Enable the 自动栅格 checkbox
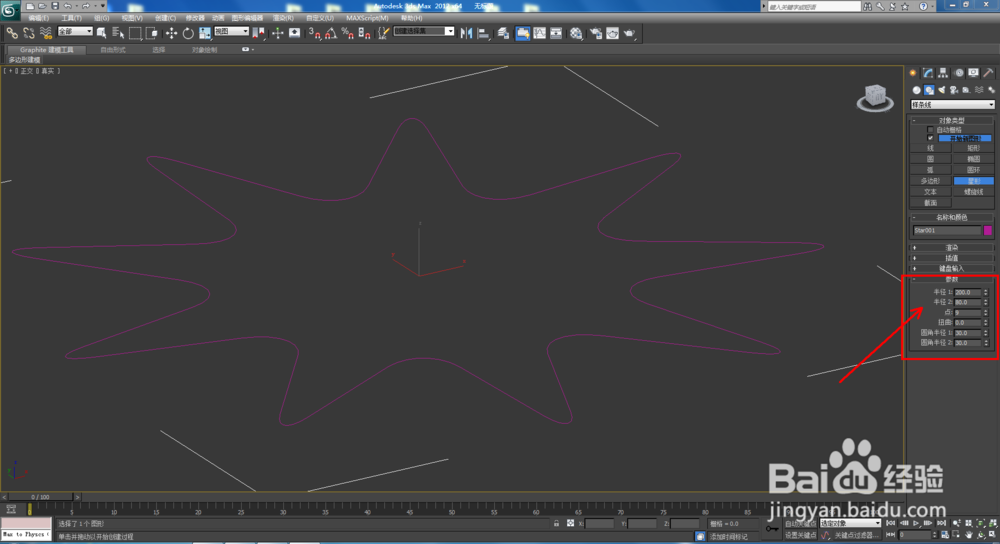The height and width of the screenshot is (544, 1000). click(930, 129)
